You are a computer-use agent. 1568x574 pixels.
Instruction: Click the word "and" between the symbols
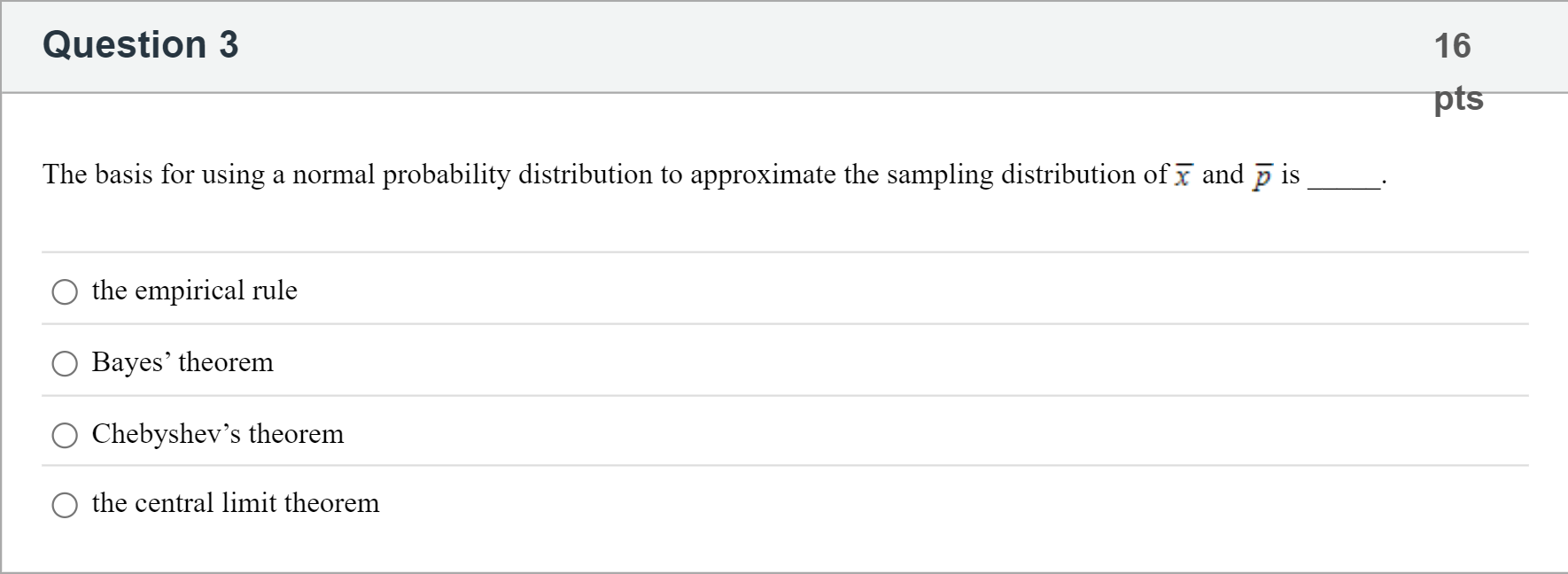coord(1223,175)
